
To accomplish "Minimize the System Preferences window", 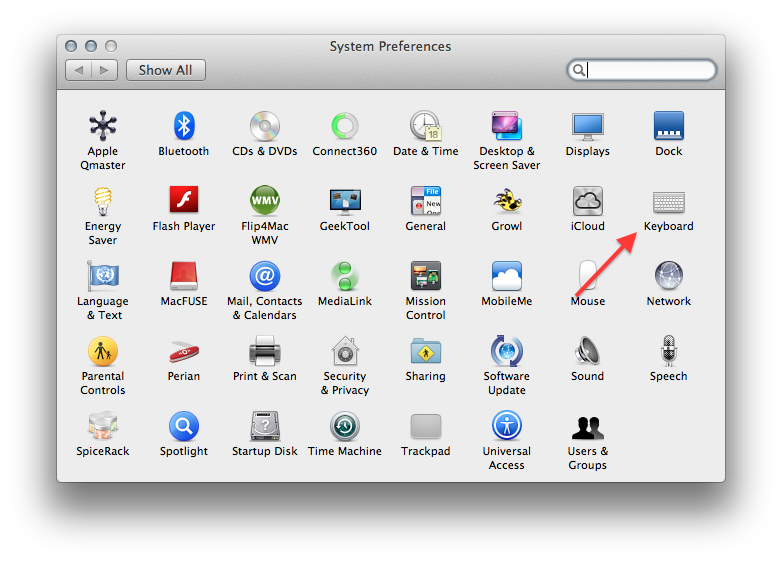I will pos(91,46).
